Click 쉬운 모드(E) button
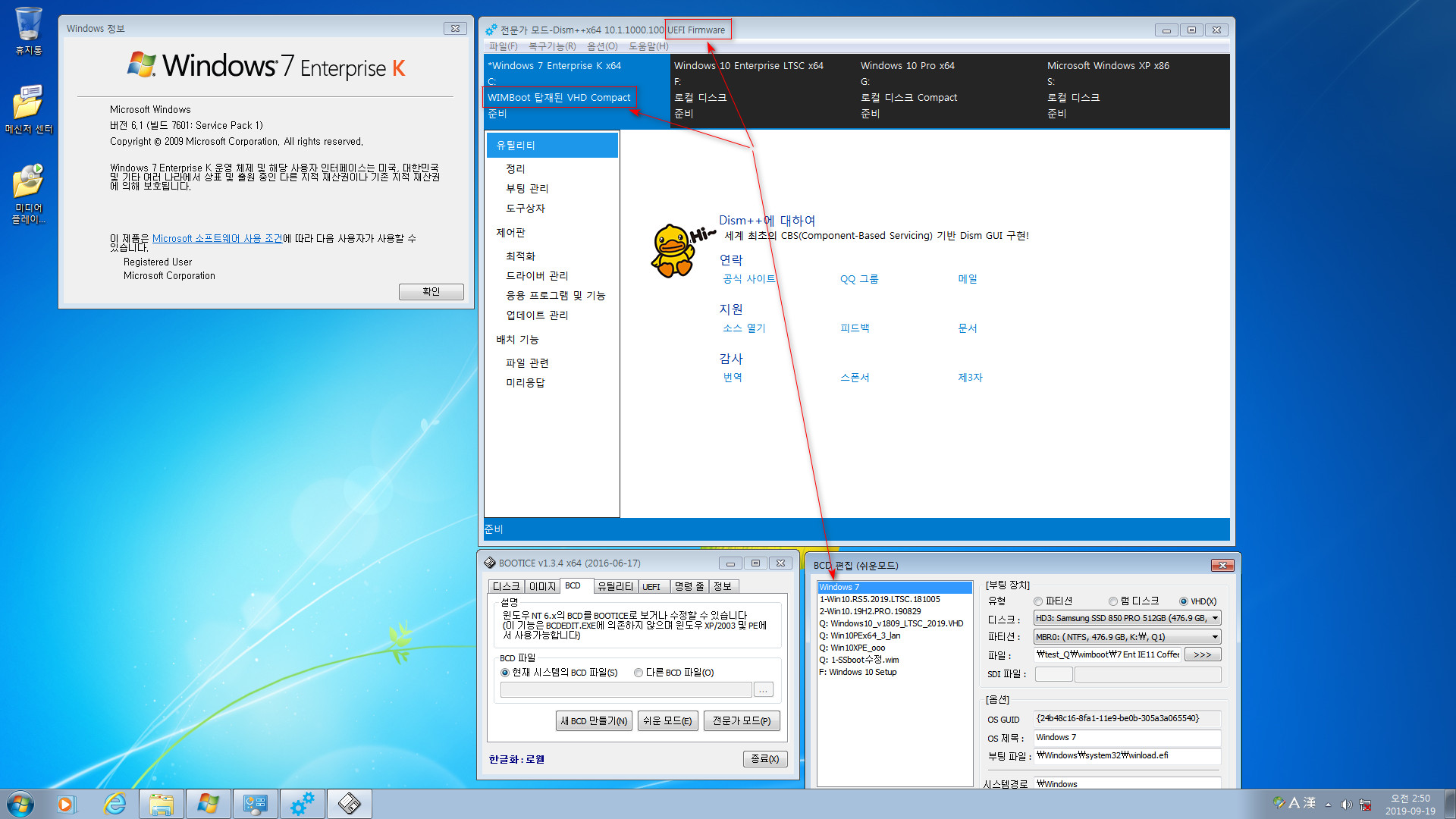The height and width of the screenshot is (819, 1456). point(667,720)
